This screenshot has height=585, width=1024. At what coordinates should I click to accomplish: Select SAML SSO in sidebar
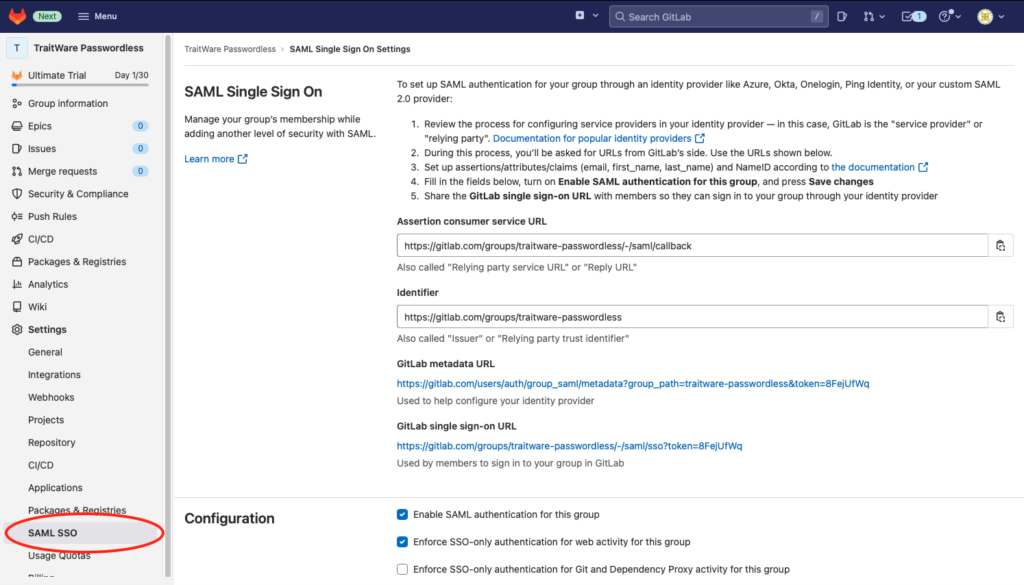tap(52, 533)
